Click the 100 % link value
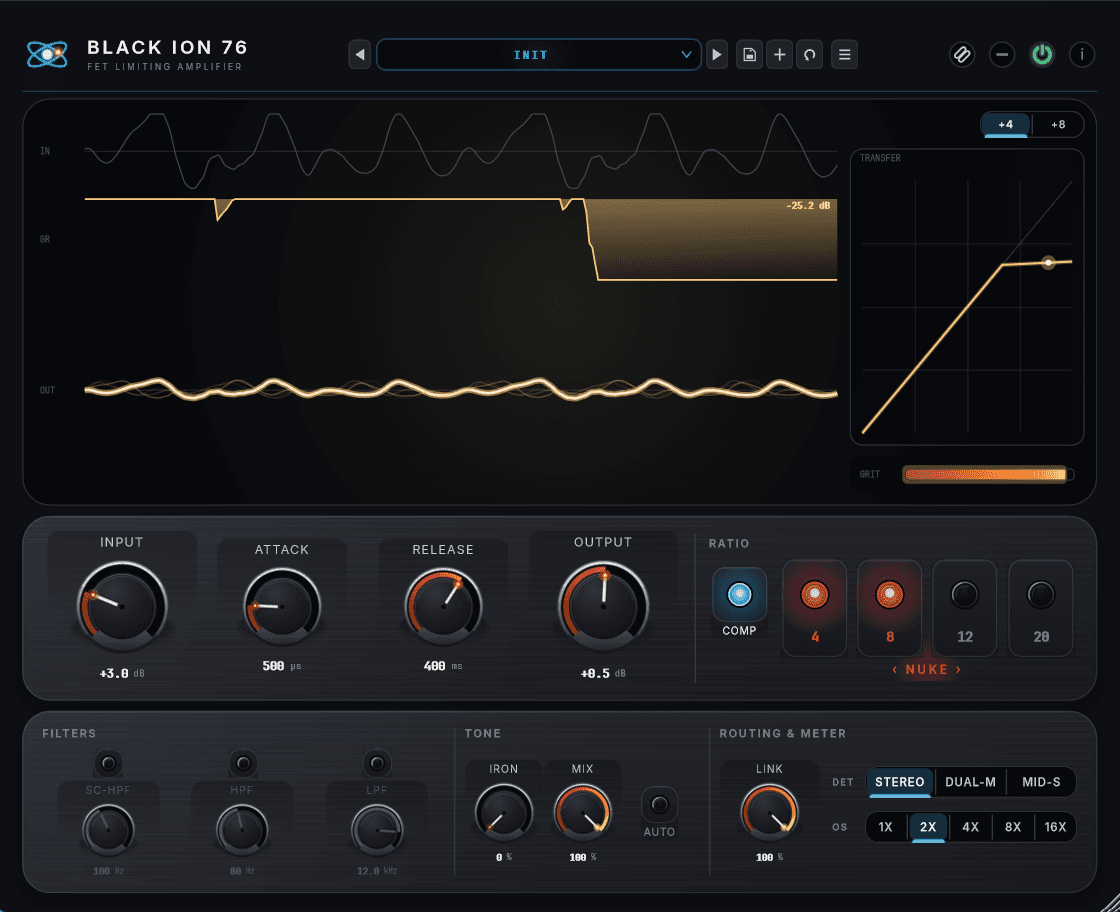This screenshot has height=912, width=1120. [x=769, y=857]
